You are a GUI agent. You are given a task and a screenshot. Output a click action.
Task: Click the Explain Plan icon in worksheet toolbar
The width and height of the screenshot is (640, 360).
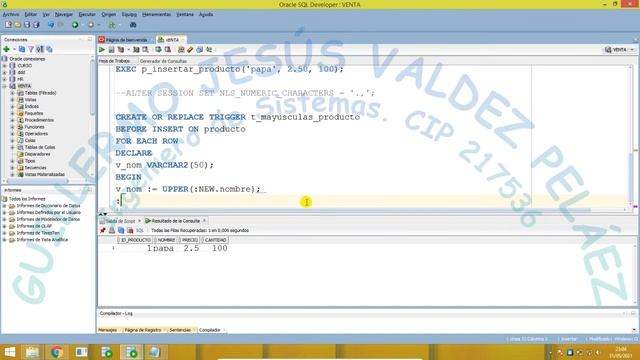(121, 50)
